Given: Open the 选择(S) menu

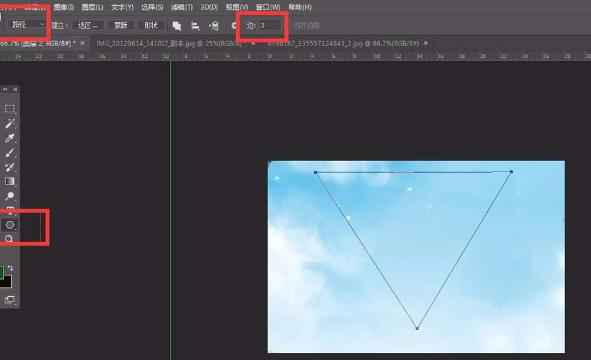Looking at the screenshot, I should [152, 7].
